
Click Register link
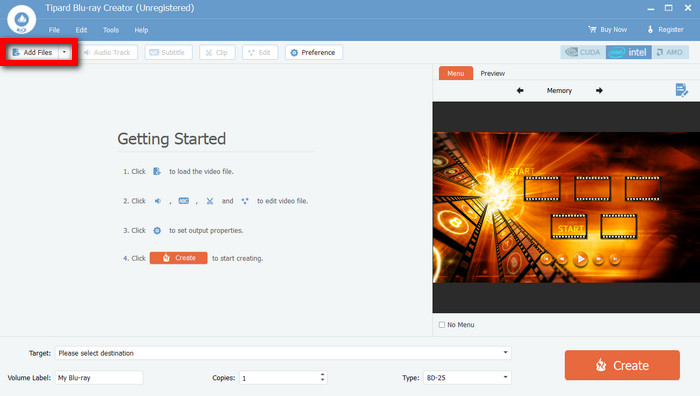665,29
